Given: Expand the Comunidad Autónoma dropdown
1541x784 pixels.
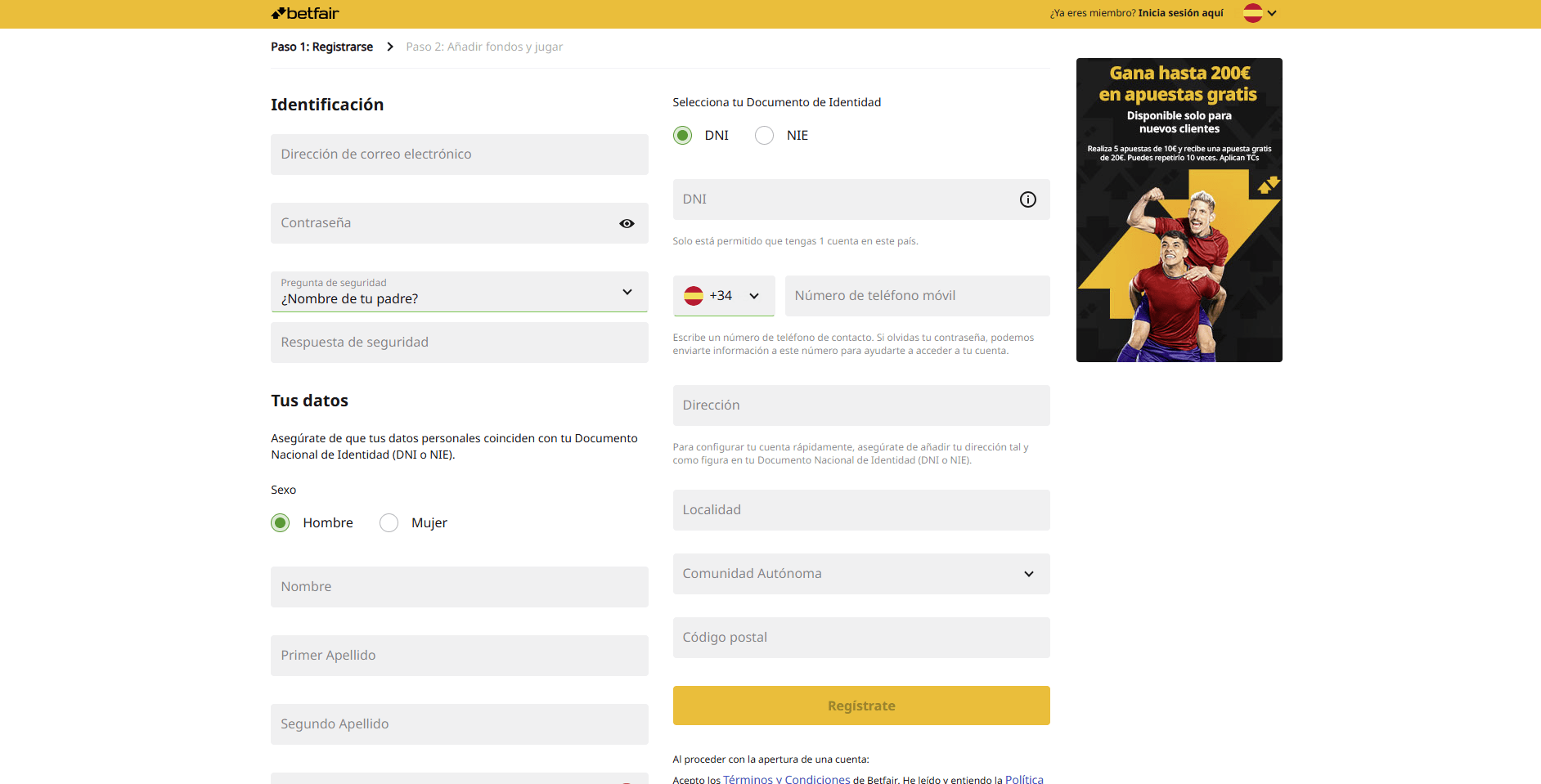Looking at the screenshot, I should pyautogui.click(x=861, y=574).
